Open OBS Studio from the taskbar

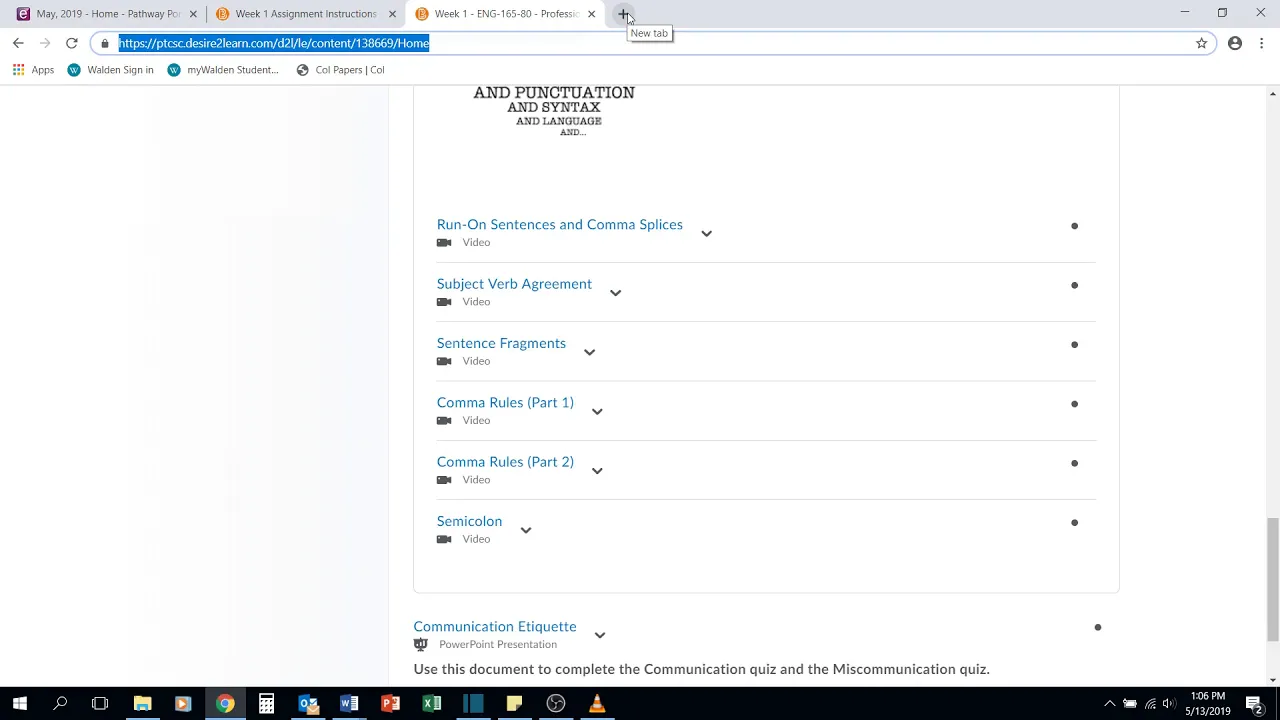tap(556, 704)
